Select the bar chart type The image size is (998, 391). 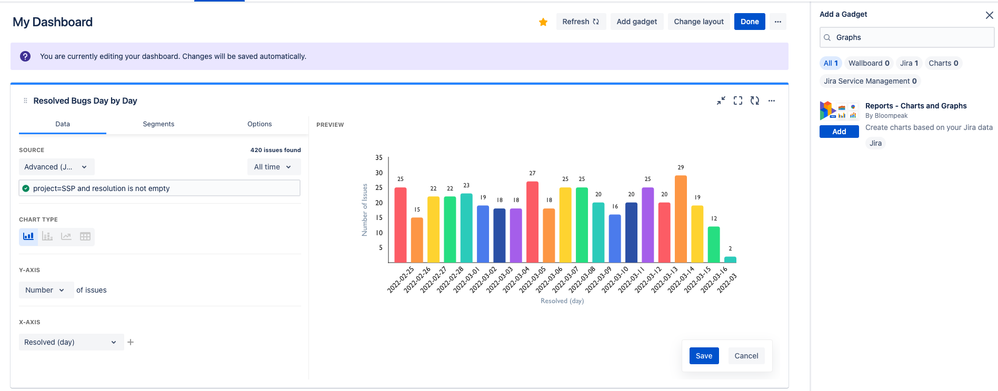click(x=28, y=236)
